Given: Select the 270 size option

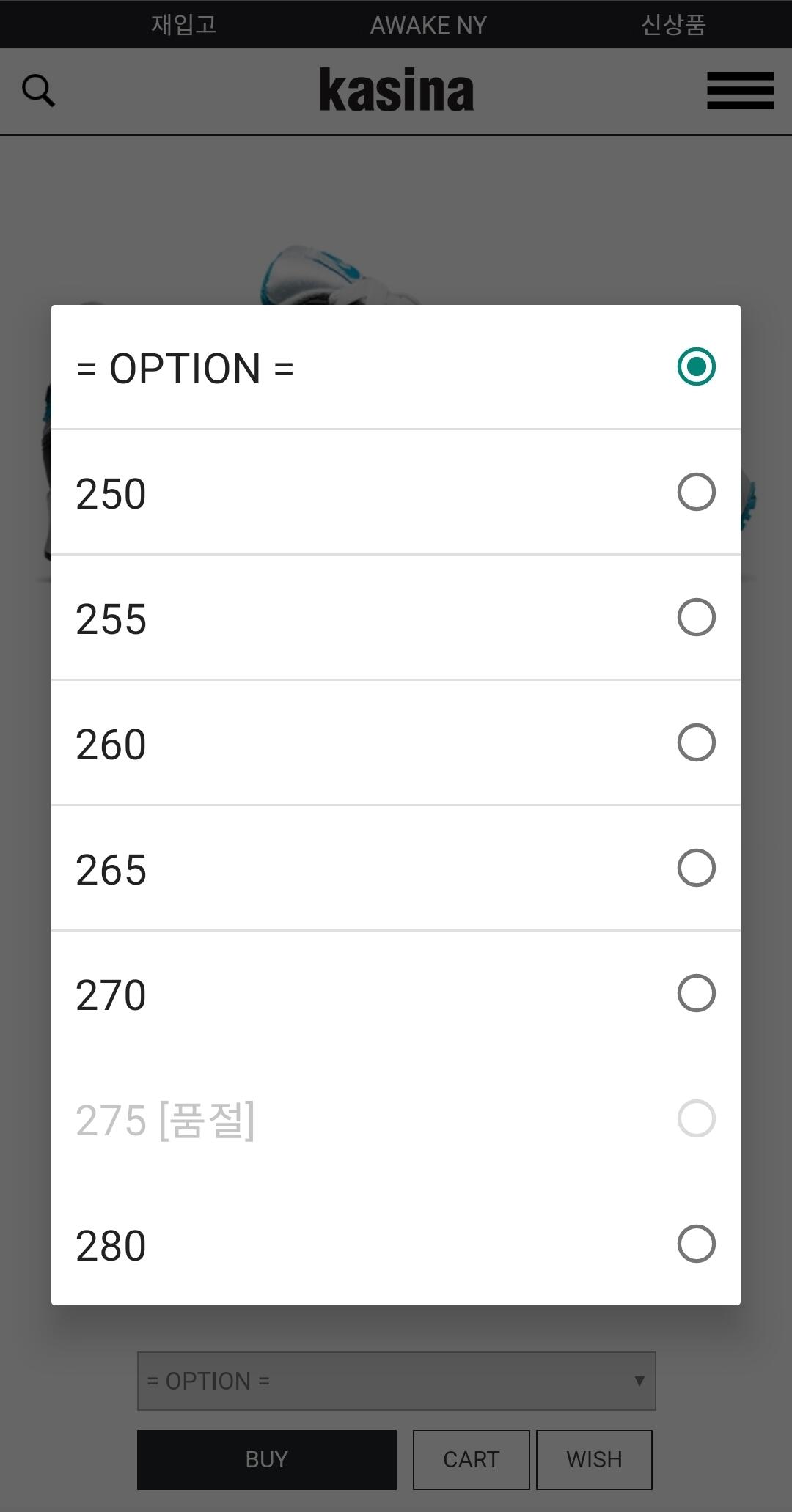Looking at the screenshot, I should coord(396,994).
